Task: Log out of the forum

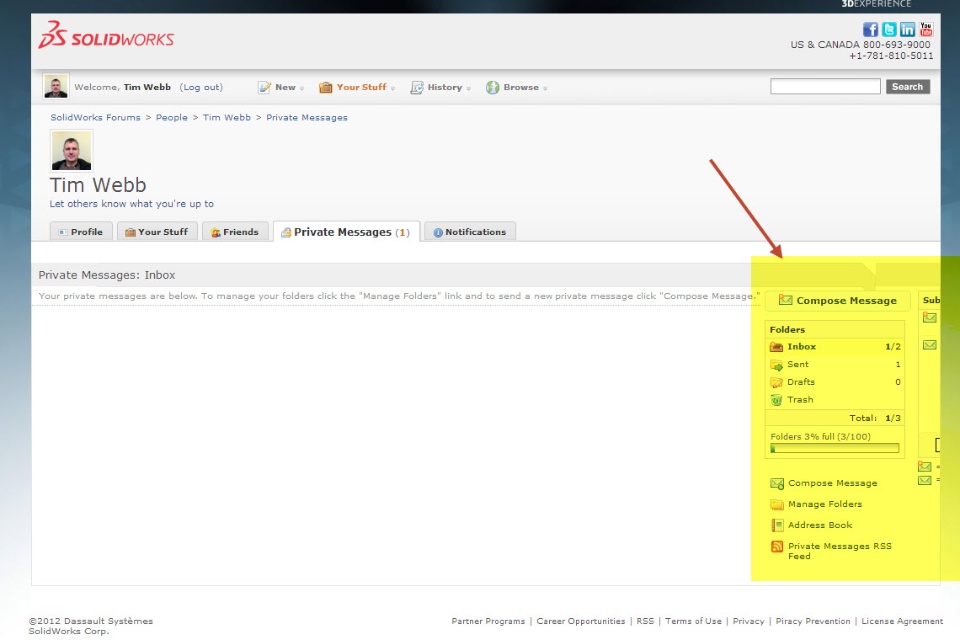Action: (201, 87)
